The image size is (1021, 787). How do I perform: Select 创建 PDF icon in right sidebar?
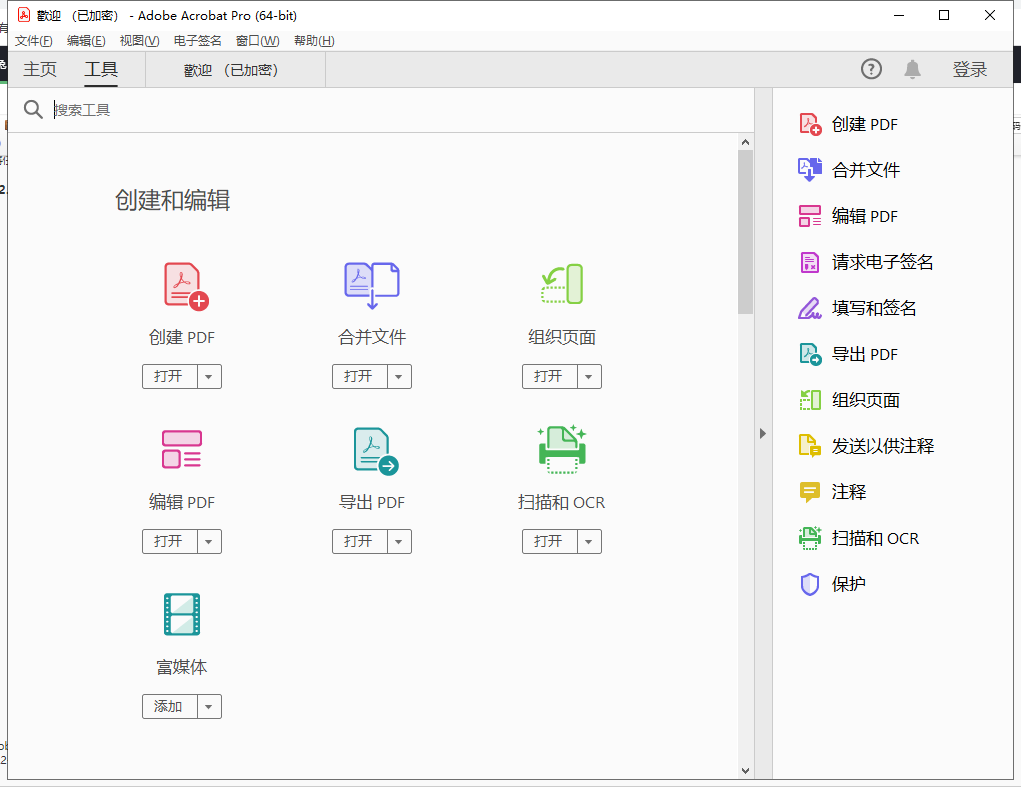point(810,124)
